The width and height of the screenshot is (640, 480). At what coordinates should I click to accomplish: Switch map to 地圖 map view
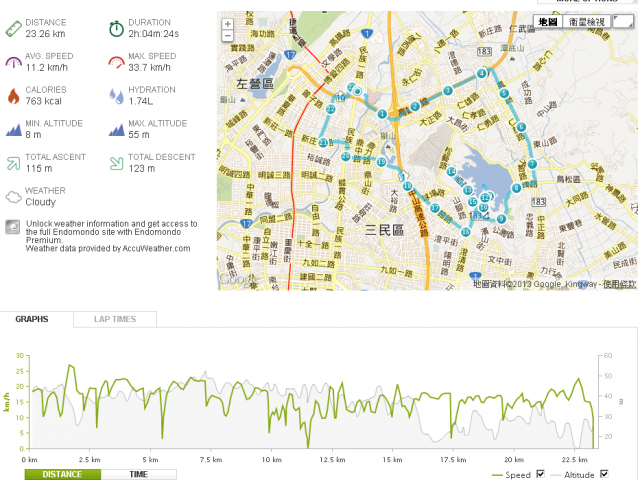click(x=548, y=22)
